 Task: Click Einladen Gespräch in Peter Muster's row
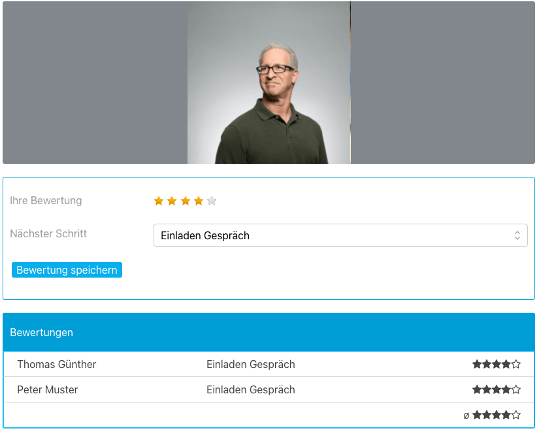(x=251, y=390)
